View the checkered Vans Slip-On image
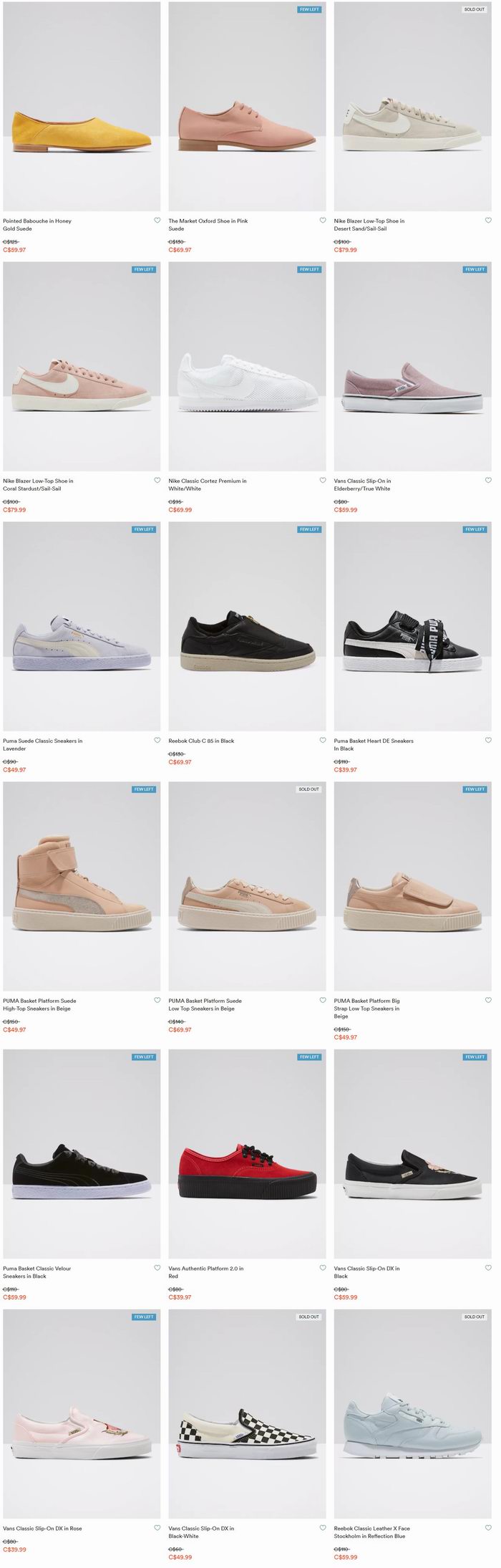Image resolution: width=501 pixels, height=1568 pixels. tap(247, 1414)
